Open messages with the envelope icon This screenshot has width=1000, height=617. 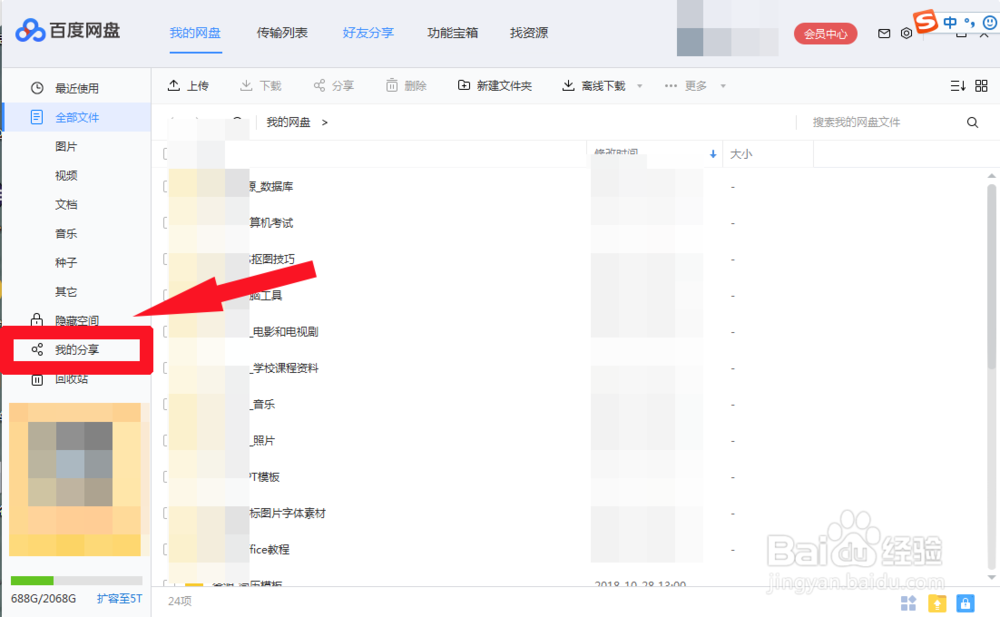[x=883, y=33]
